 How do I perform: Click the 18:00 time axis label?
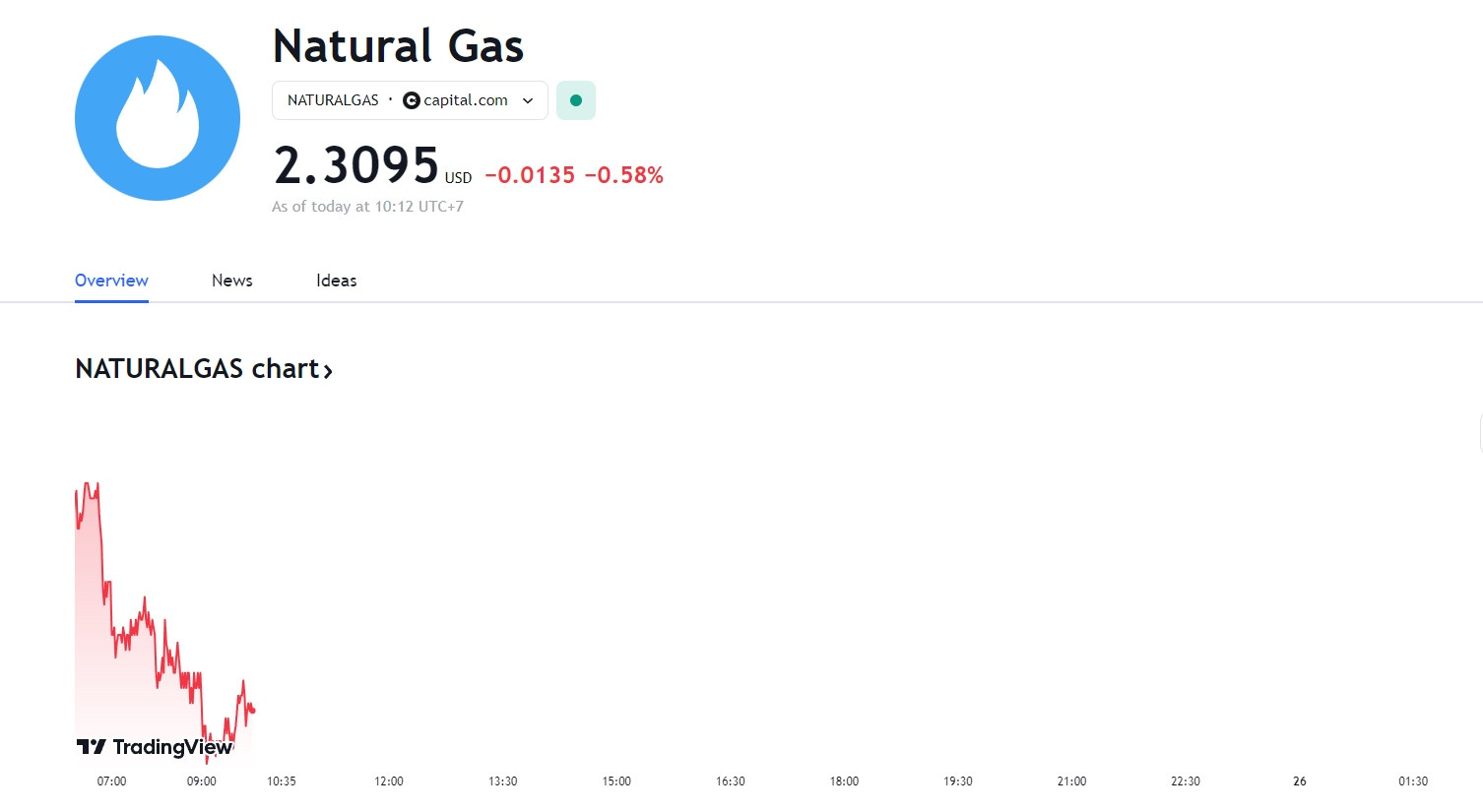click(x=844, y=781)
